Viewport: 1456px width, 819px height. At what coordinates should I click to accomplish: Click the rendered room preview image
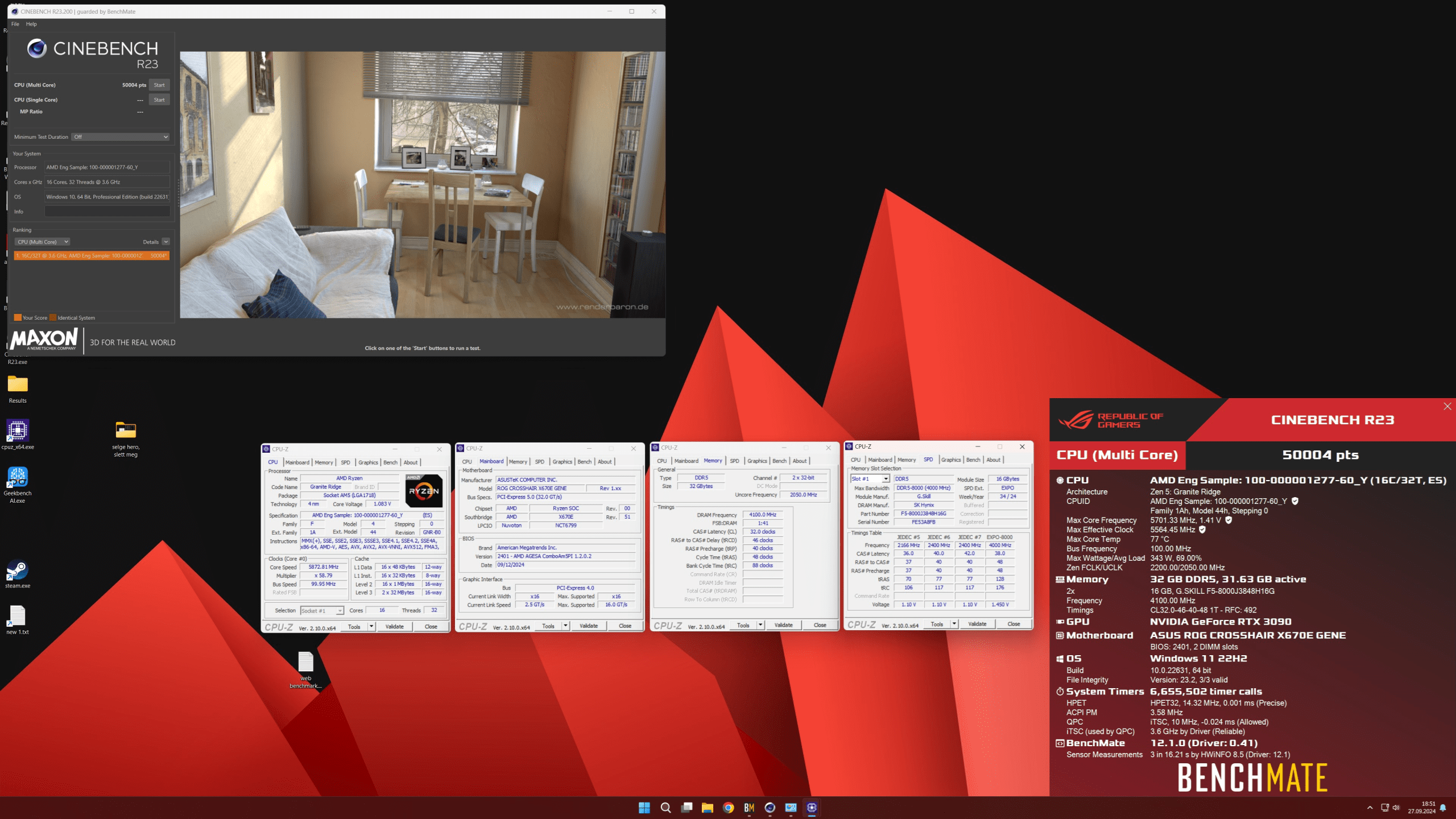click(x=423, y=185)
